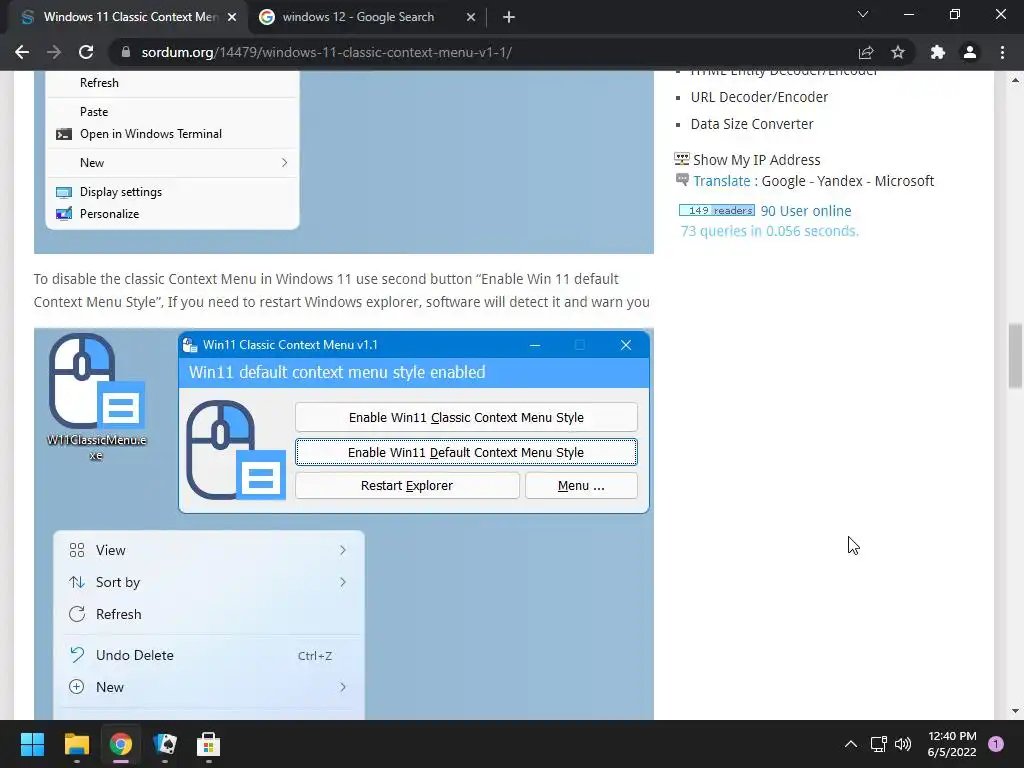Close the Win11 Classic Context Menu v1.1 window
Screen dimensions: 1024x768
click(x=626, y=345)
